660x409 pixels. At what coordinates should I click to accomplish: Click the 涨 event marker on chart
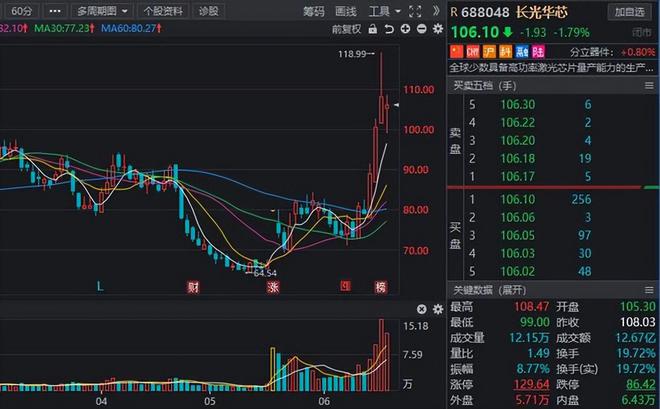click(x=273, y=287)
